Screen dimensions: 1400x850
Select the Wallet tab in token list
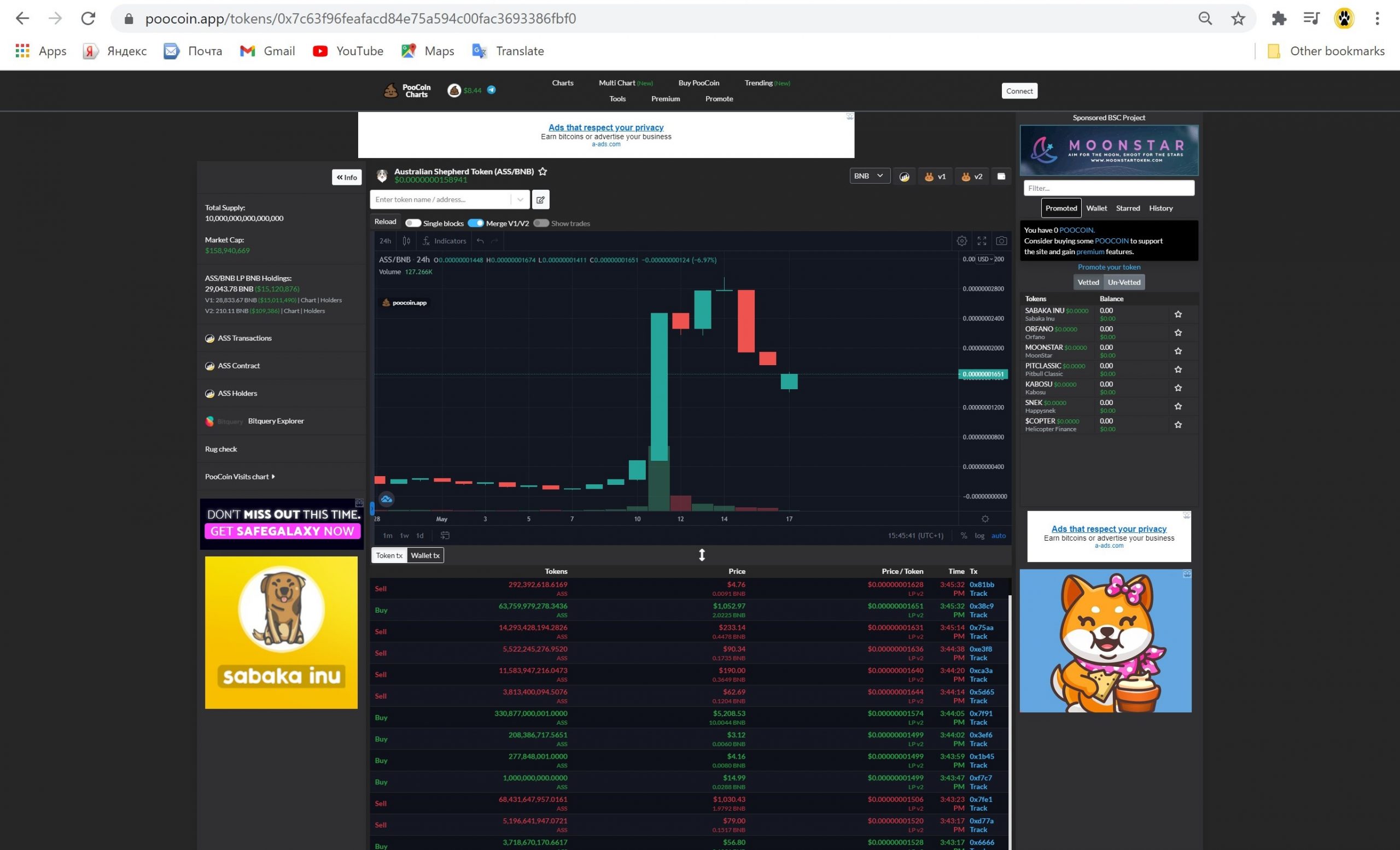[1096, 208]
